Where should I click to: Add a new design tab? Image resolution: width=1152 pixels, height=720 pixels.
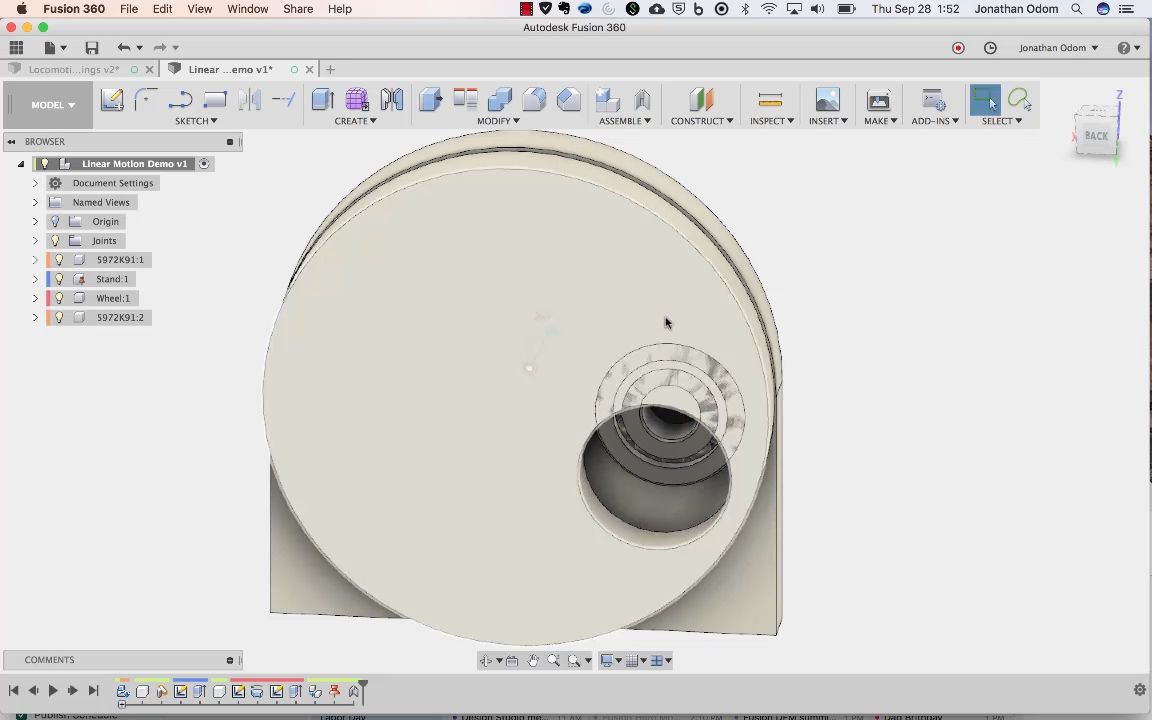coord(331,69)
